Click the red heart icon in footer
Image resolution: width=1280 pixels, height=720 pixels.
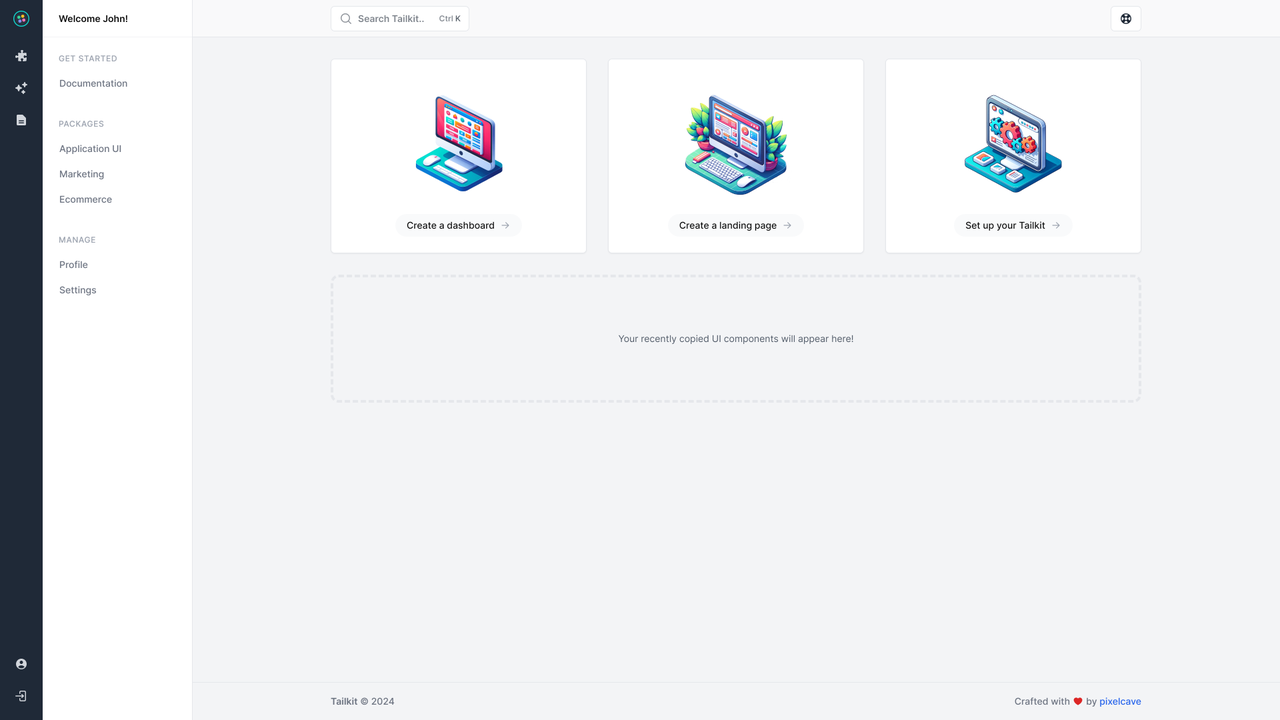coord(1078,702)
